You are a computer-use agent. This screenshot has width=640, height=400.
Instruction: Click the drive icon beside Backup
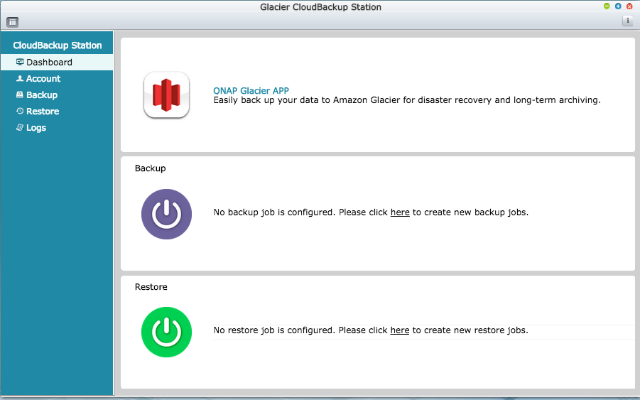click(x=20, y=95)
